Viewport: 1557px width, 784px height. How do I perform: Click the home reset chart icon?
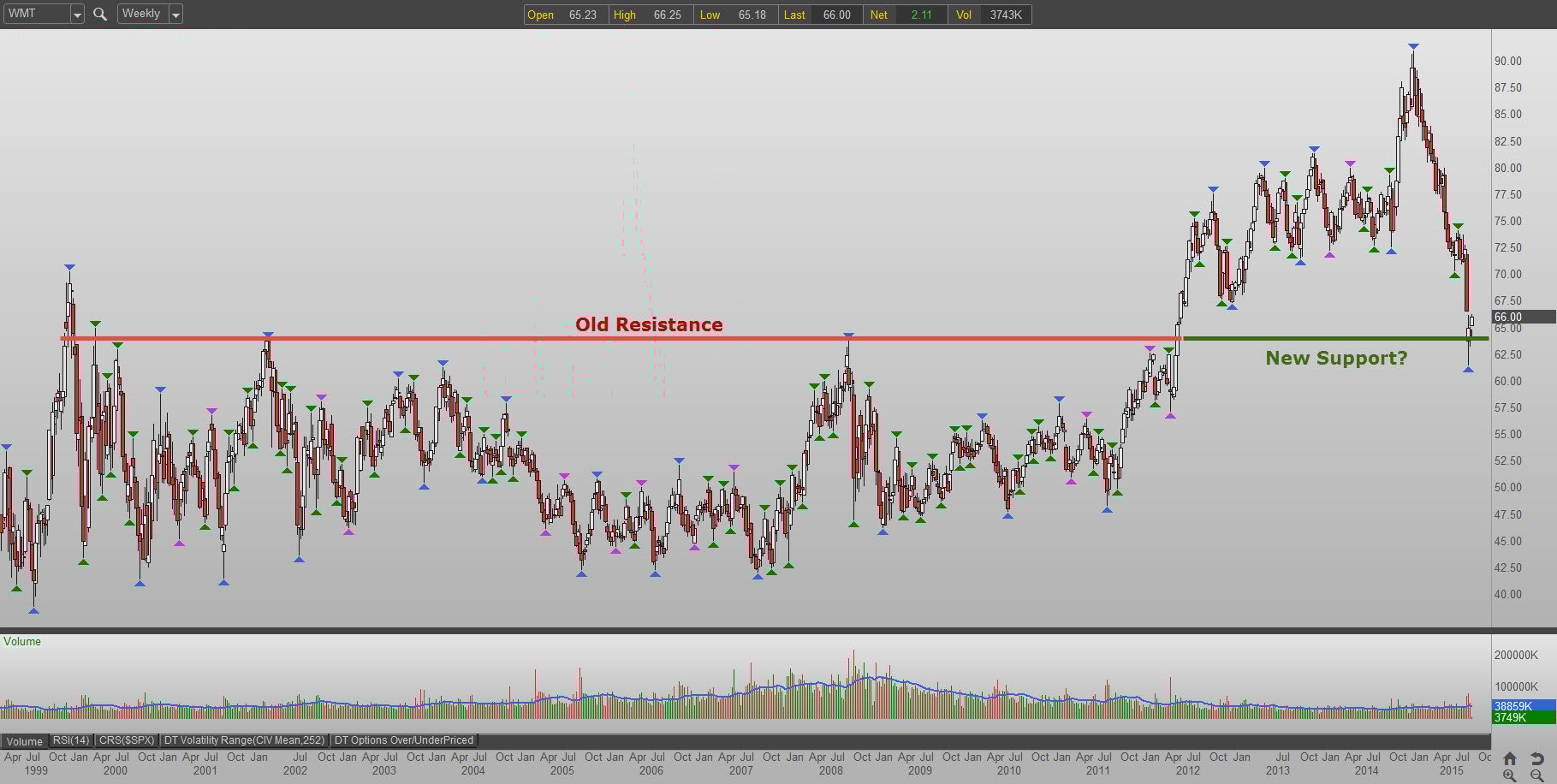click(x=1510, y=758)
